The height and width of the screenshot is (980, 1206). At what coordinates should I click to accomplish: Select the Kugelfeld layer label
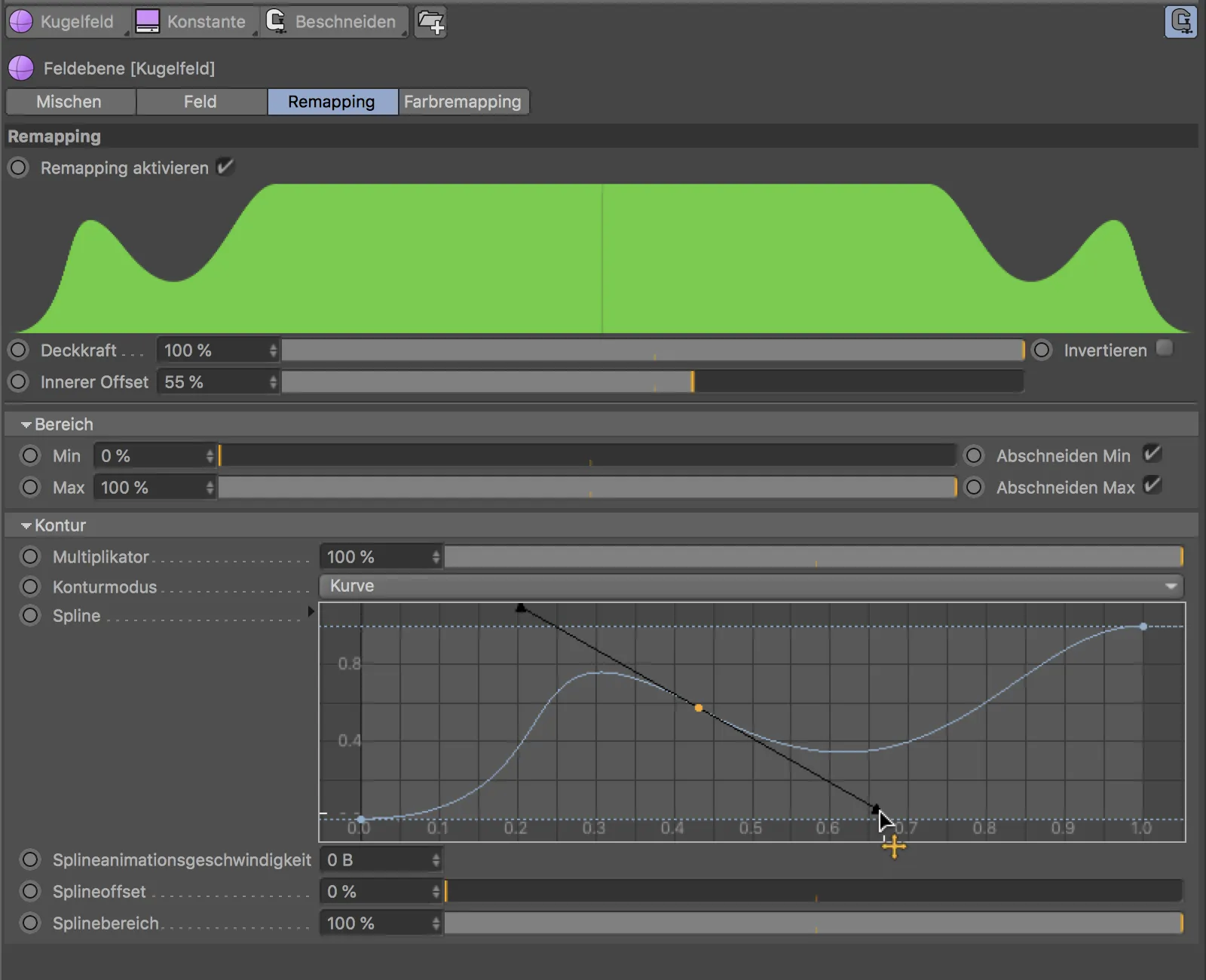click(x=77, y=21)
